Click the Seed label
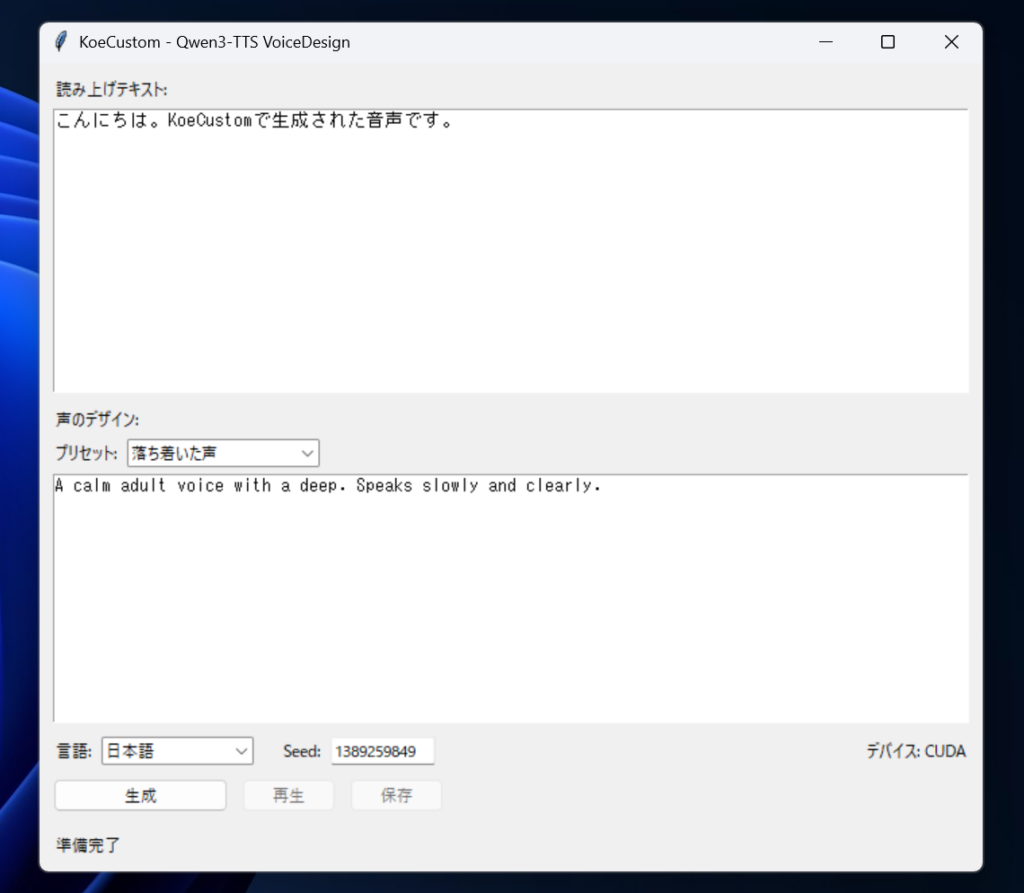1024x893 pixels. [x=301, y=751]
